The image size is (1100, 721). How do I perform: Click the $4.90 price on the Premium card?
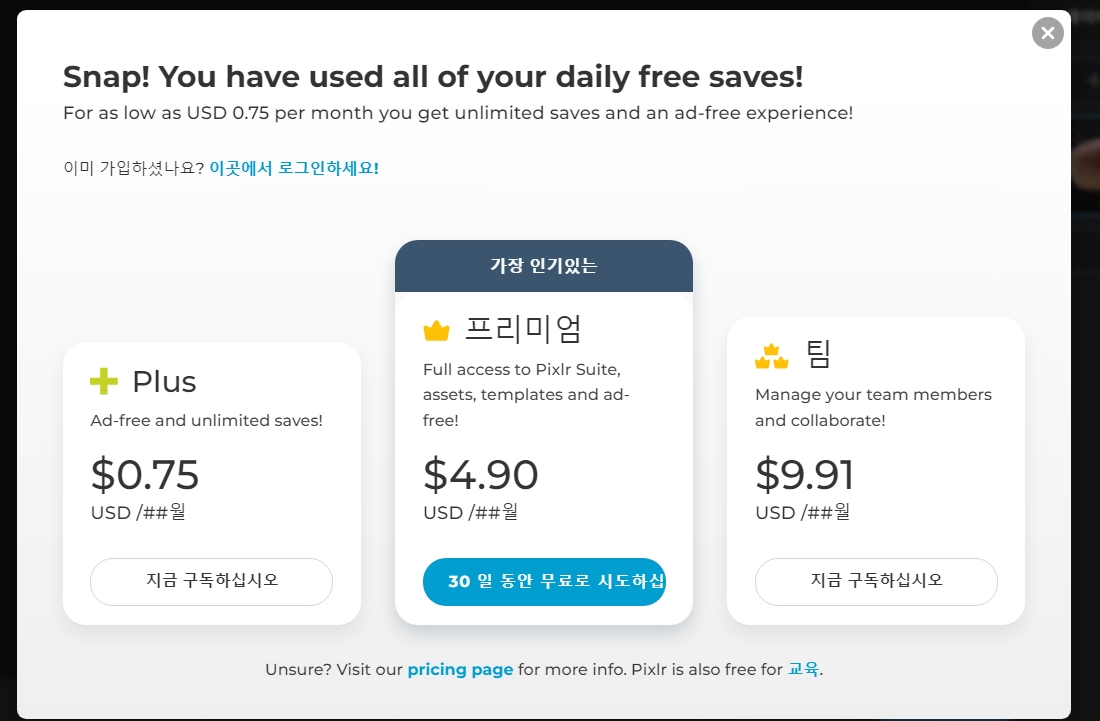pos(481,474)
